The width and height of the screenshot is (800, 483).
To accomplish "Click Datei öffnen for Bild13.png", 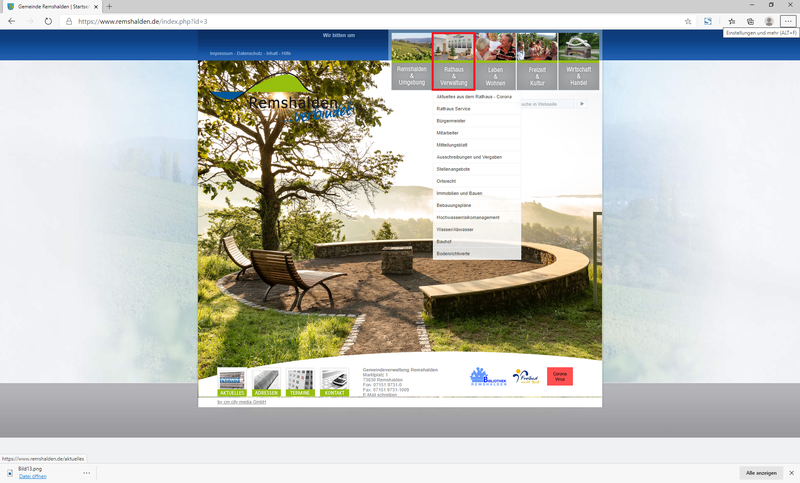I will pyautogui.click(x=33, y=476).
